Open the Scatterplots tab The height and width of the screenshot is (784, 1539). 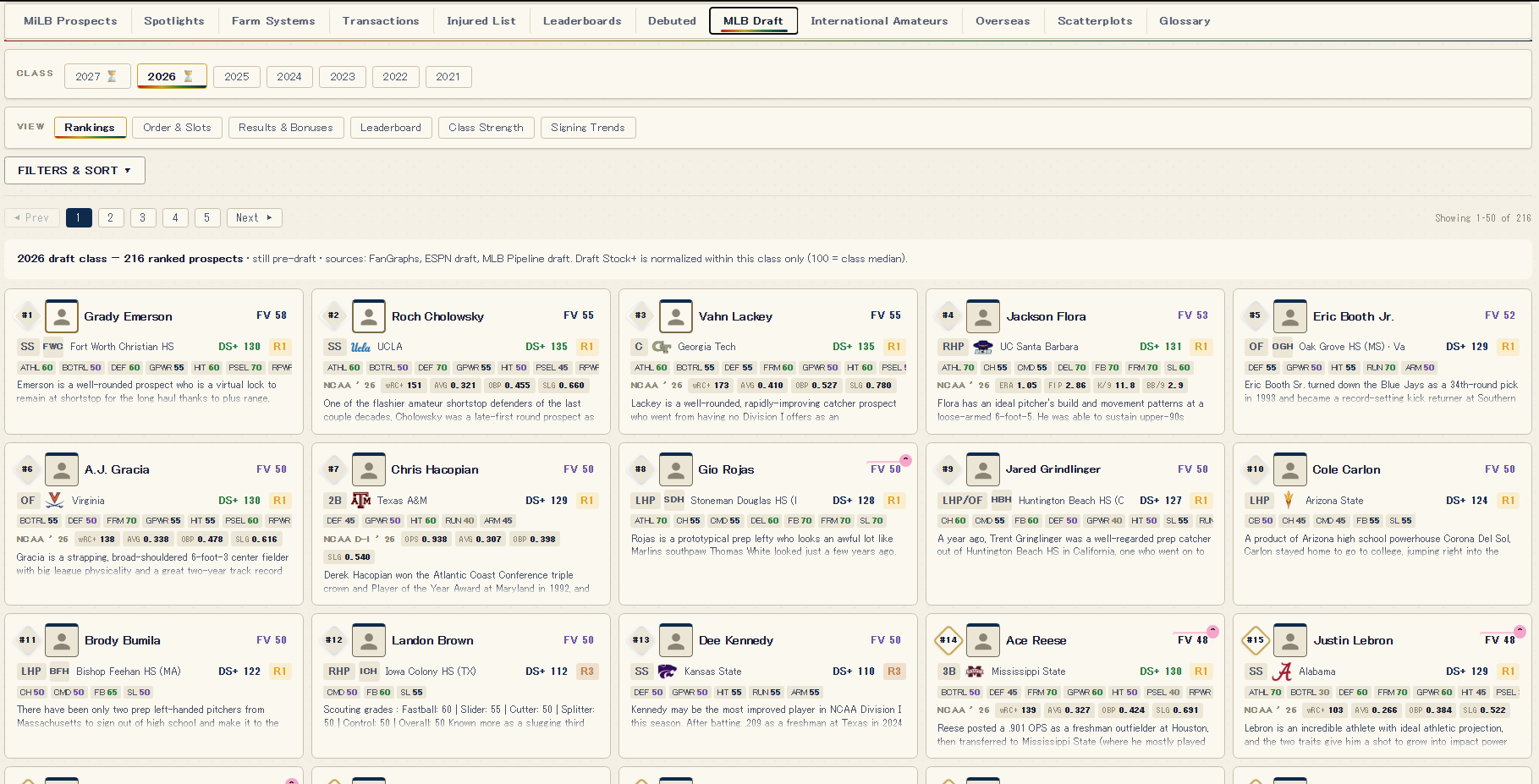coord(1094,20)
